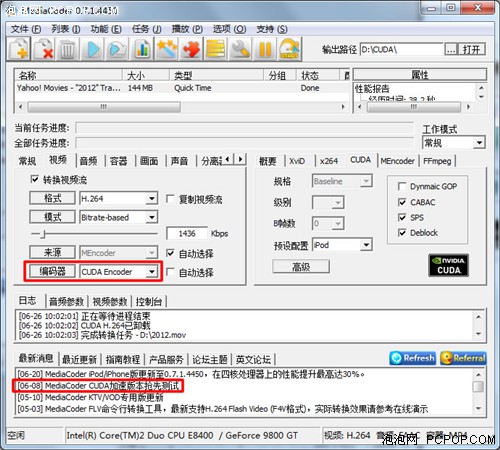Toggle the Deblock checkbox
This screenshot has height=450, width=500.
click(x=402, y=233)
